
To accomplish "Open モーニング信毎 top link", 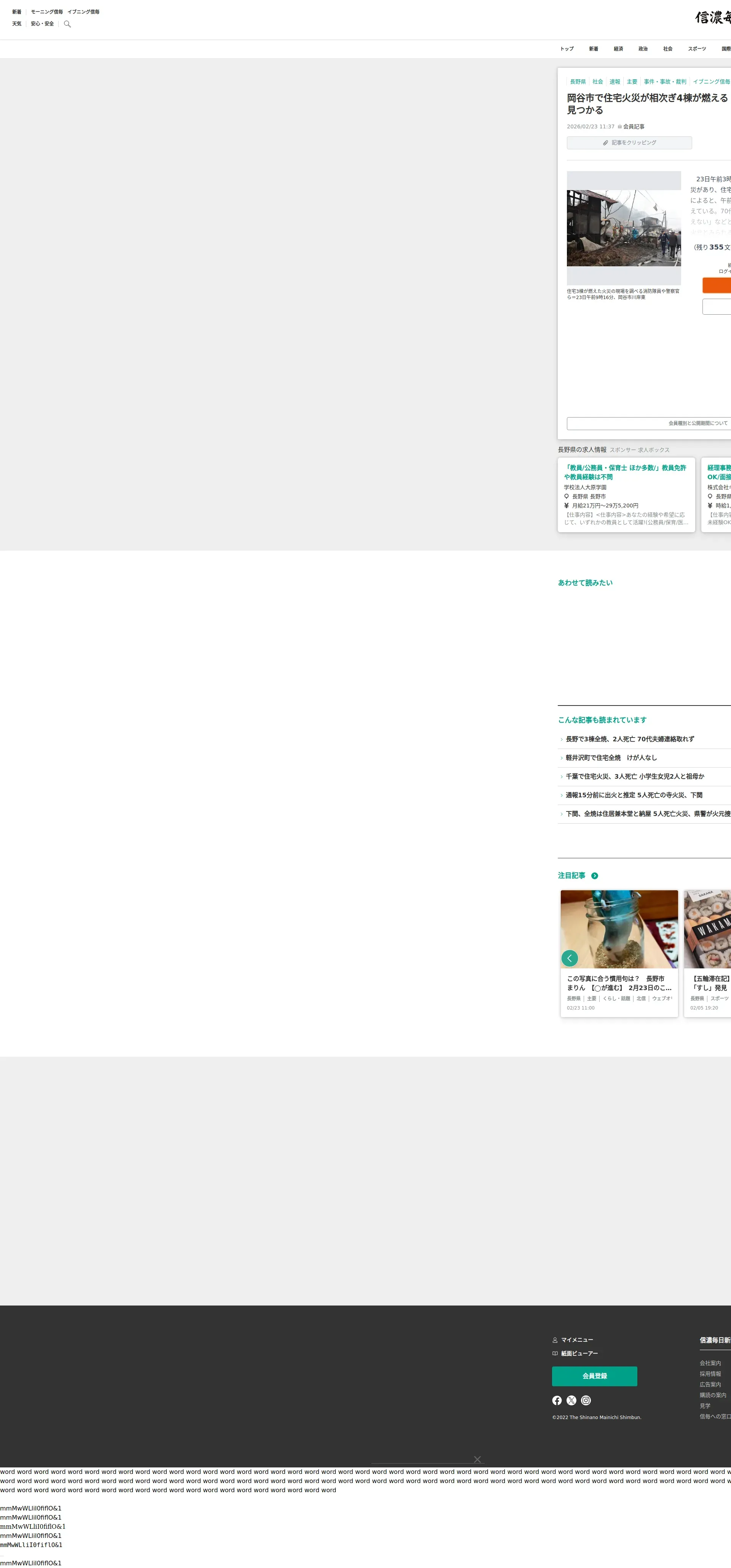I will [47, 11].
